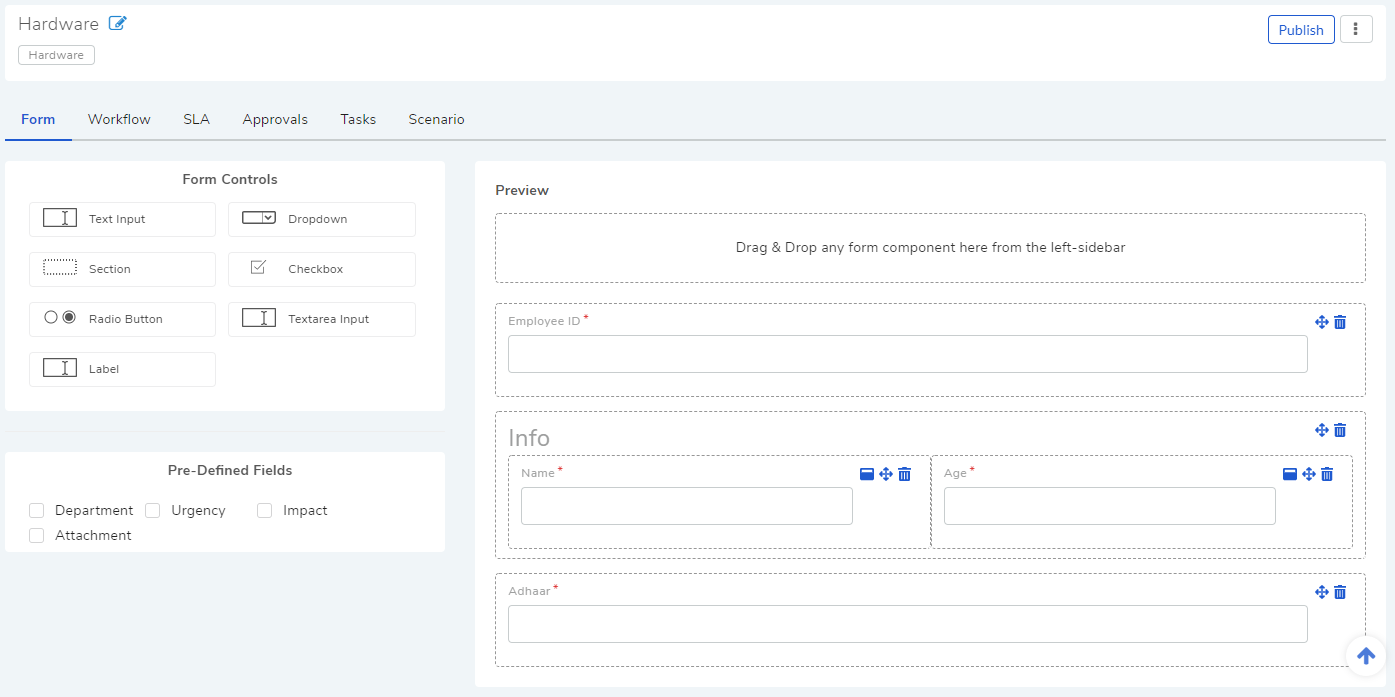Check the Urgency predefined field
The height and width of the screenshot is (697, 1395).
153,510
